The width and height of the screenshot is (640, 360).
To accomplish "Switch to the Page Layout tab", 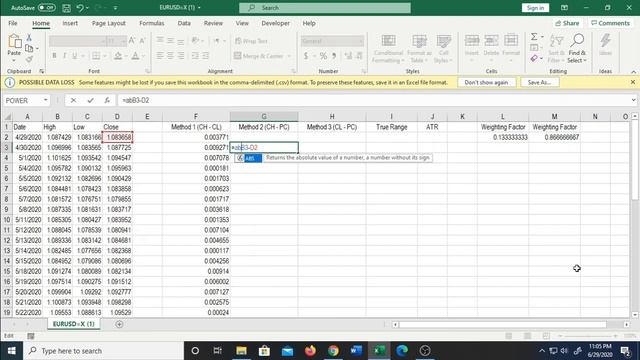I will [x=109, y=23].
